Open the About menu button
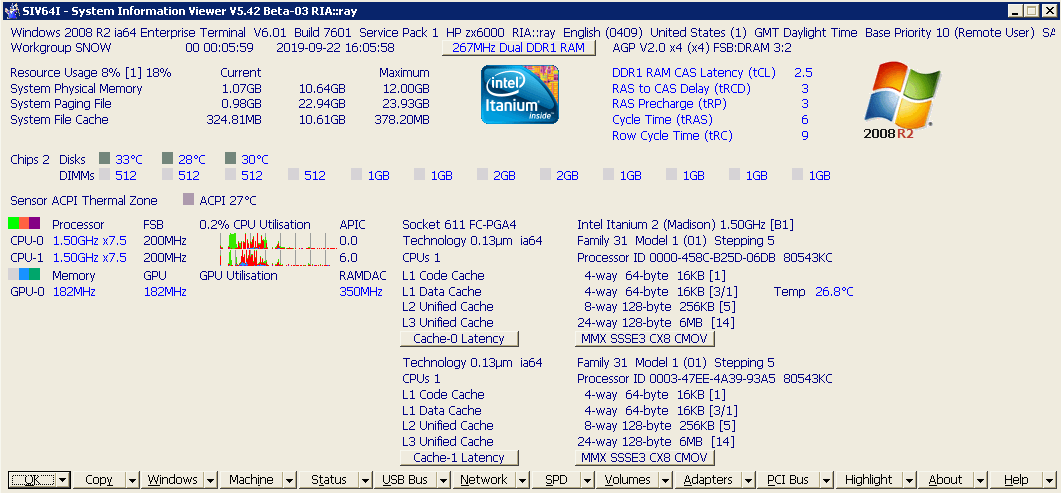Viewport: 1061px width, 493px height. [x=945, y=479]
